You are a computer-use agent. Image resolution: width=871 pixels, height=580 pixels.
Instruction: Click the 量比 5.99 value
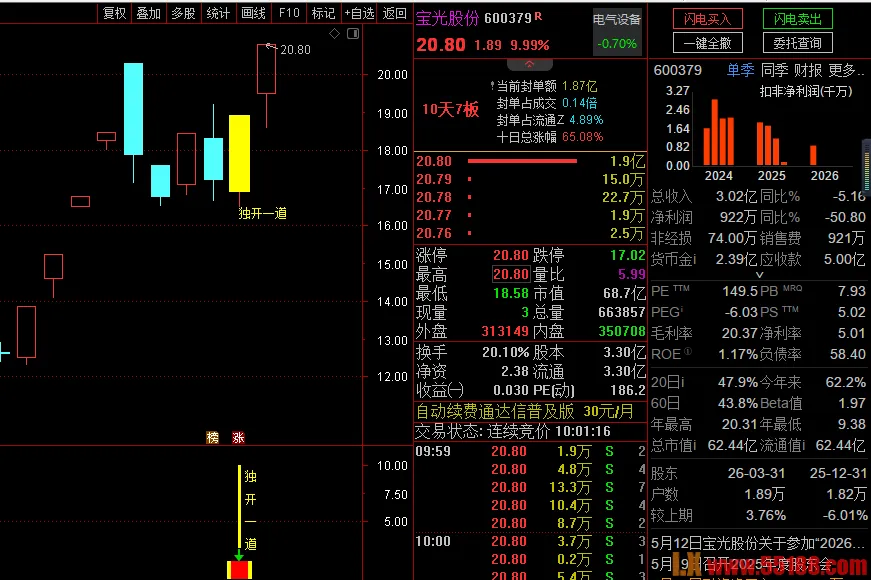632,274
